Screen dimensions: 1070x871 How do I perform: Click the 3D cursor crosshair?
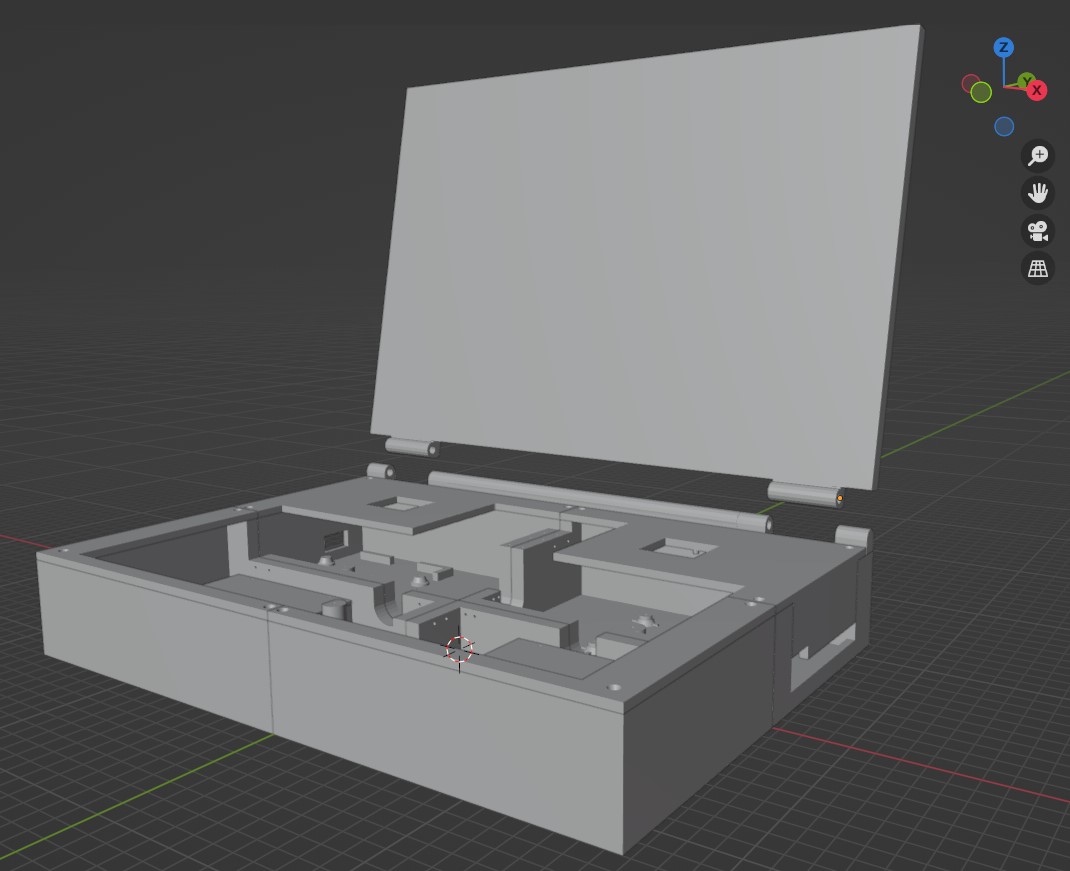point(459,650)
